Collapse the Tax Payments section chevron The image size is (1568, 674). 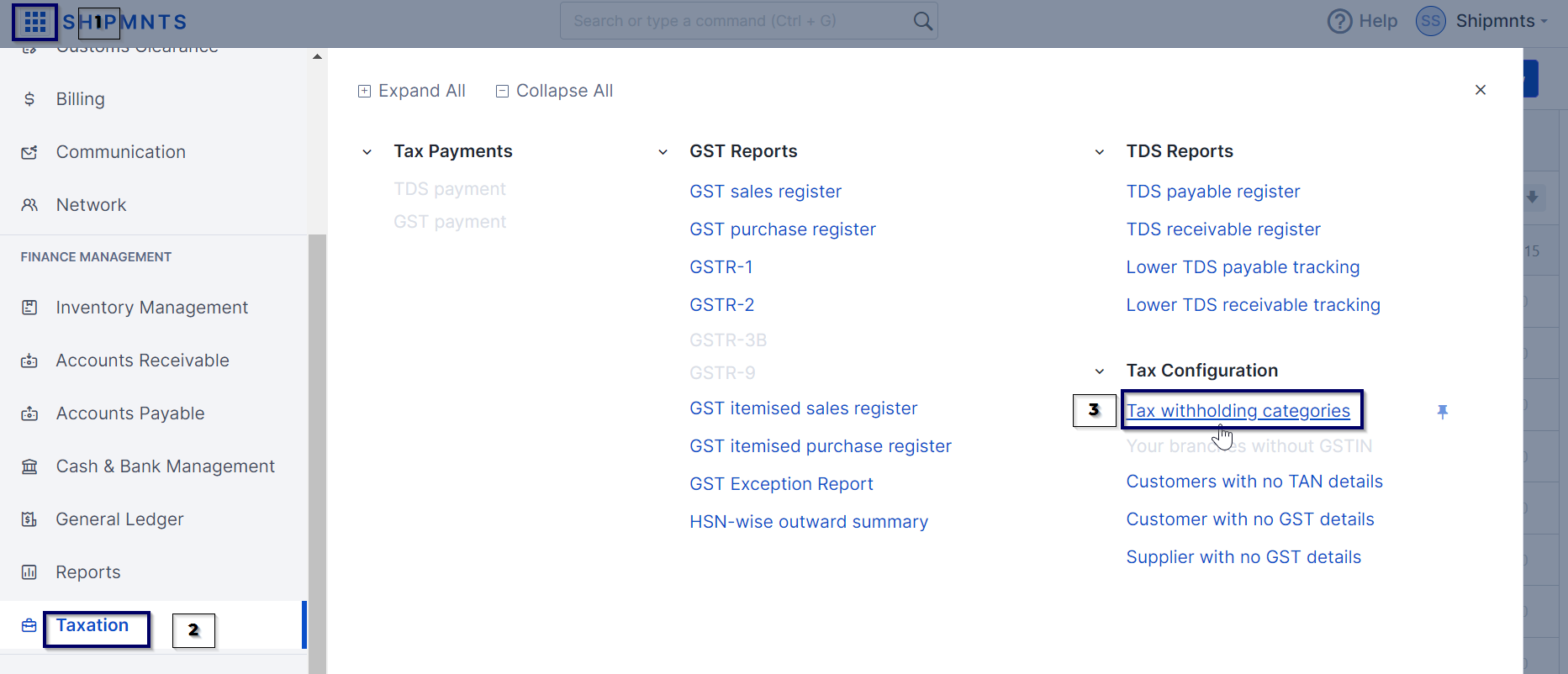tap(367, 152)
